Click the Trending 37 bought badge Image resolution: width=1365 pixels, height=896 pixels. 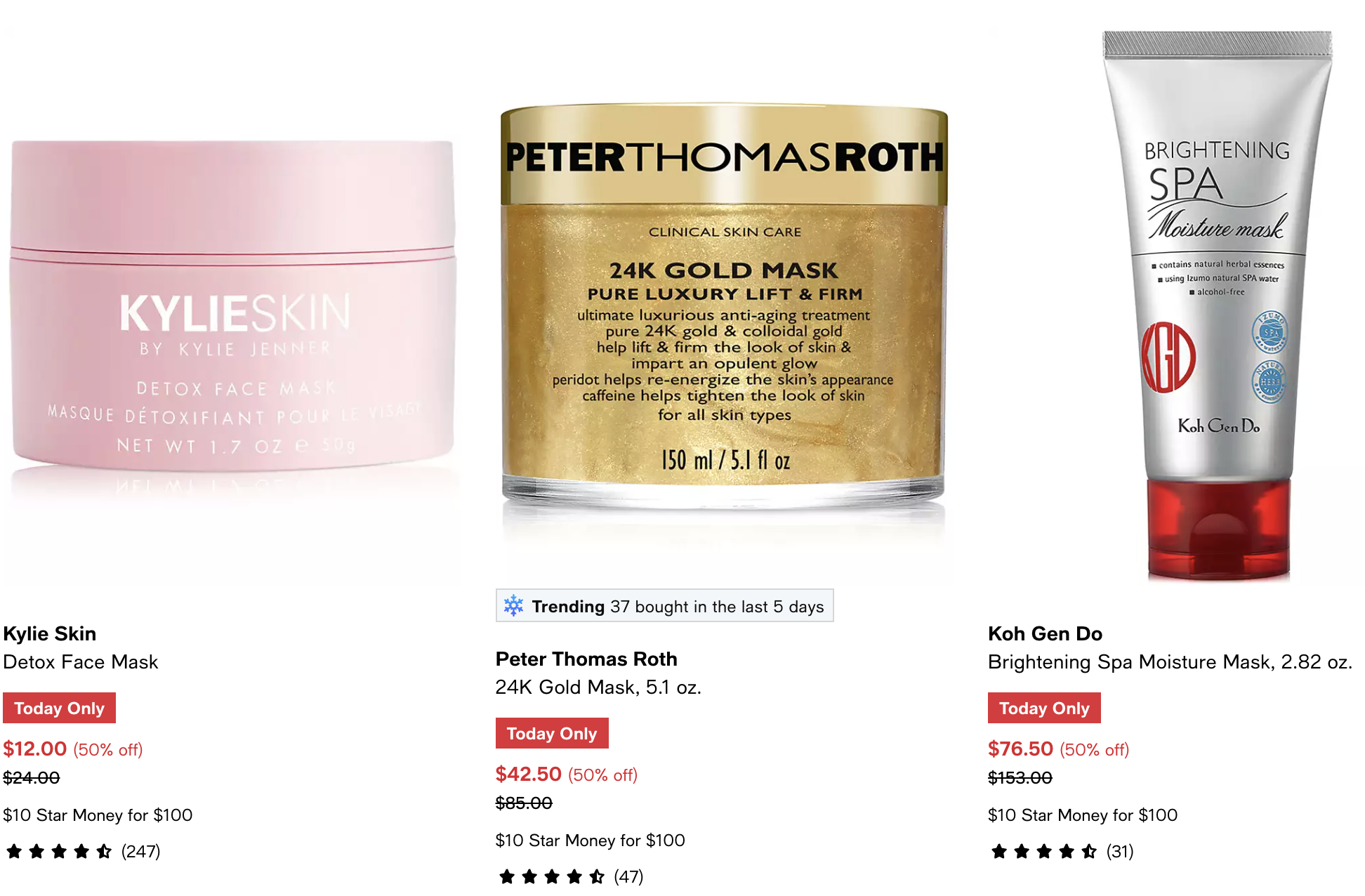(x=664, y=606)
